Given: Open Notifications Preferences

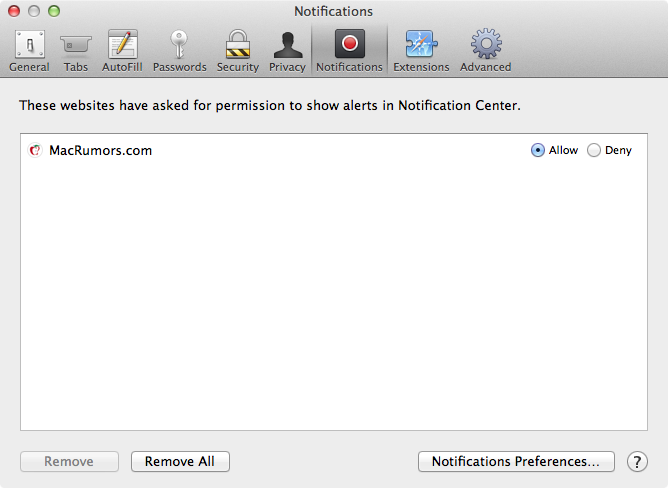Looking at the screenshot, I should click(x=516, y=462).
